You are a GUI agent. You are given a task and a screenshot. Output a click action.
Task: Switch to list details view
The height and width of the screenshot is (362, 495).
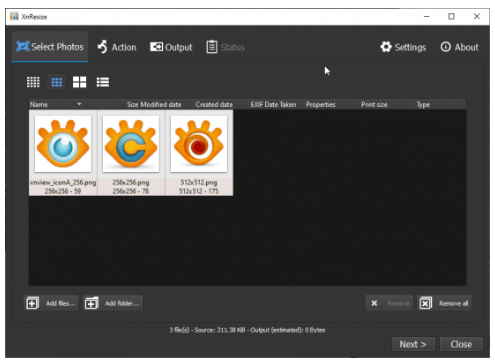(x=103, y=82)
